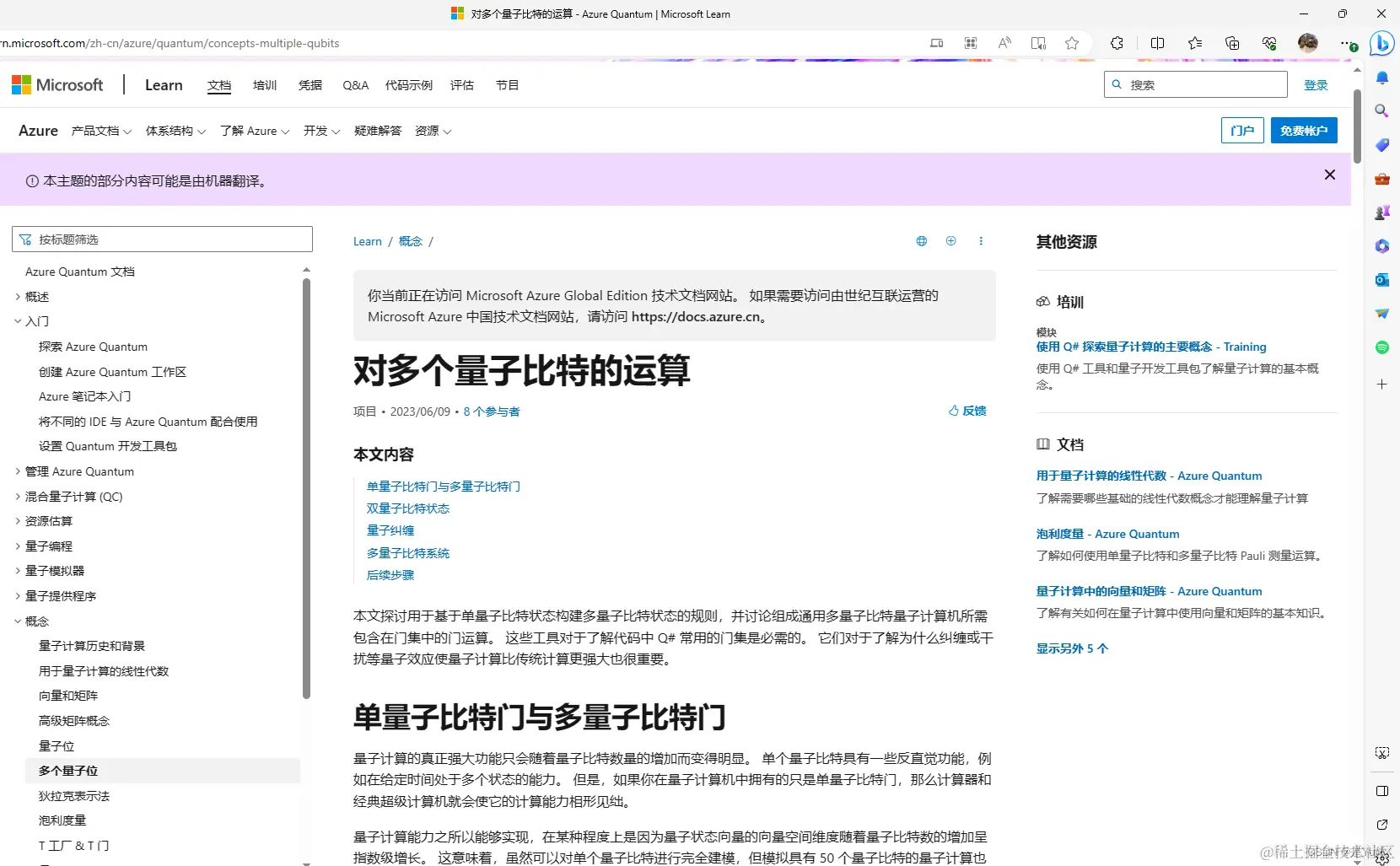Screen dimensions: 1400x866
Task: Open the notifications bell in the sidebar
Action: click(x=1381, y=78)
